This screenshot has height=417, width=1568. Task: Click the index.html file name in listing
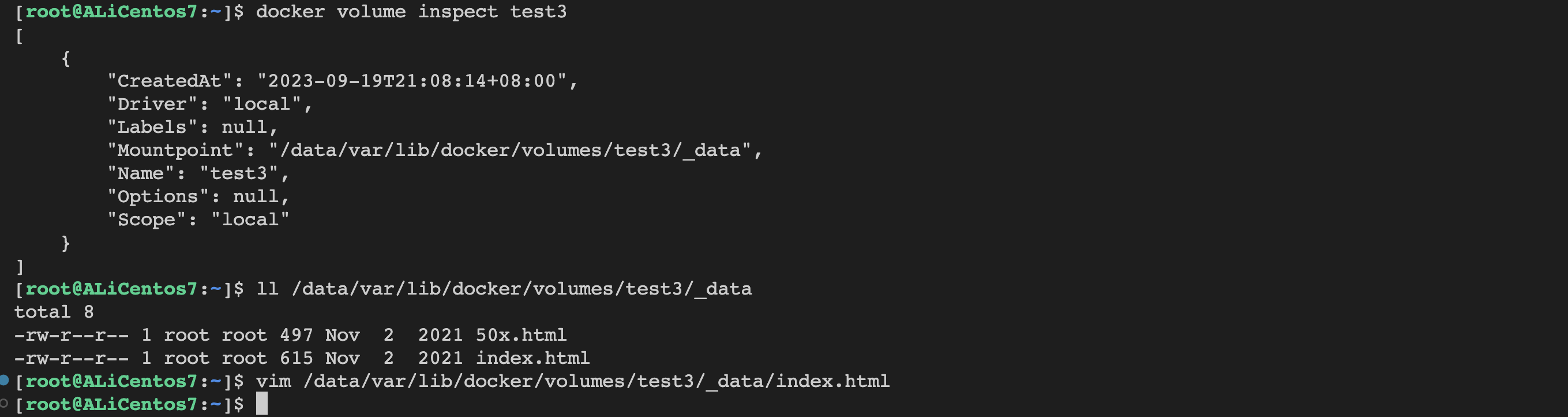pyautogui.click(x=532, y=358)
